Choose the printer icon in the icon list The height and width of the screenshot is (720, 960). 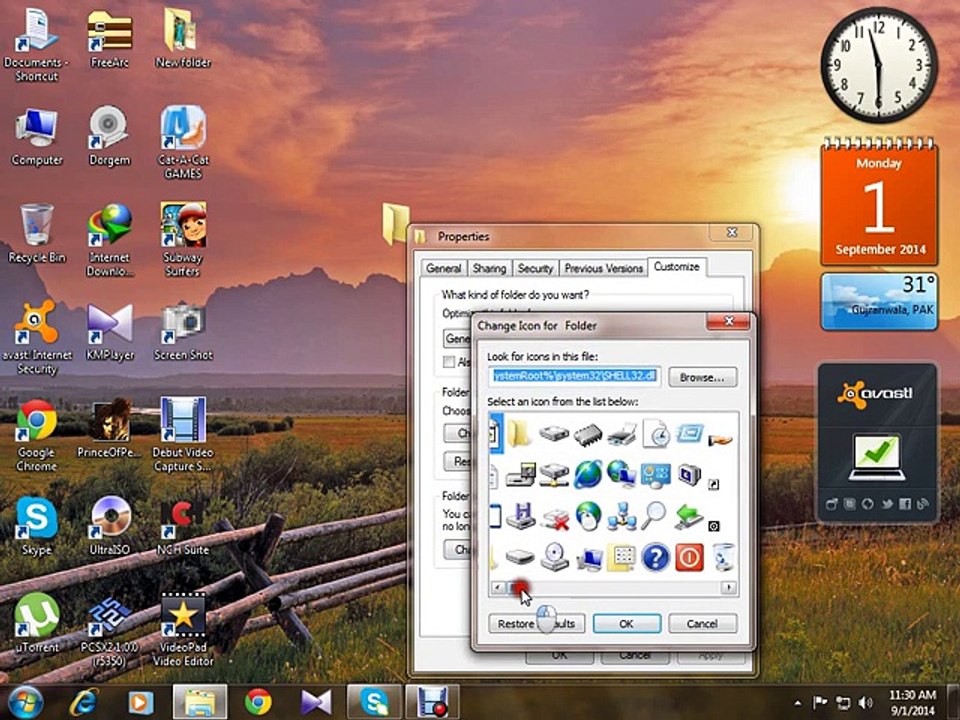(622, 435)
